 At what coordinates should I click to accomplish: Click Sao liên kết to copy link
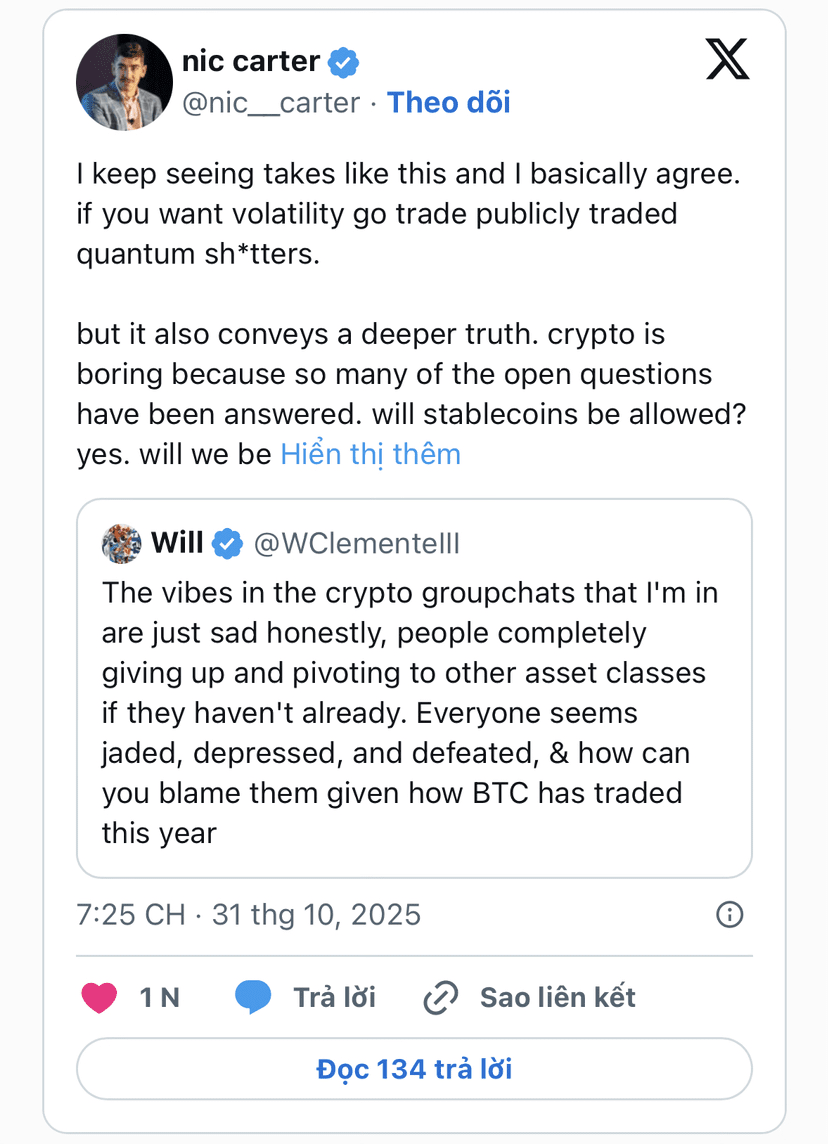point(557,997)
